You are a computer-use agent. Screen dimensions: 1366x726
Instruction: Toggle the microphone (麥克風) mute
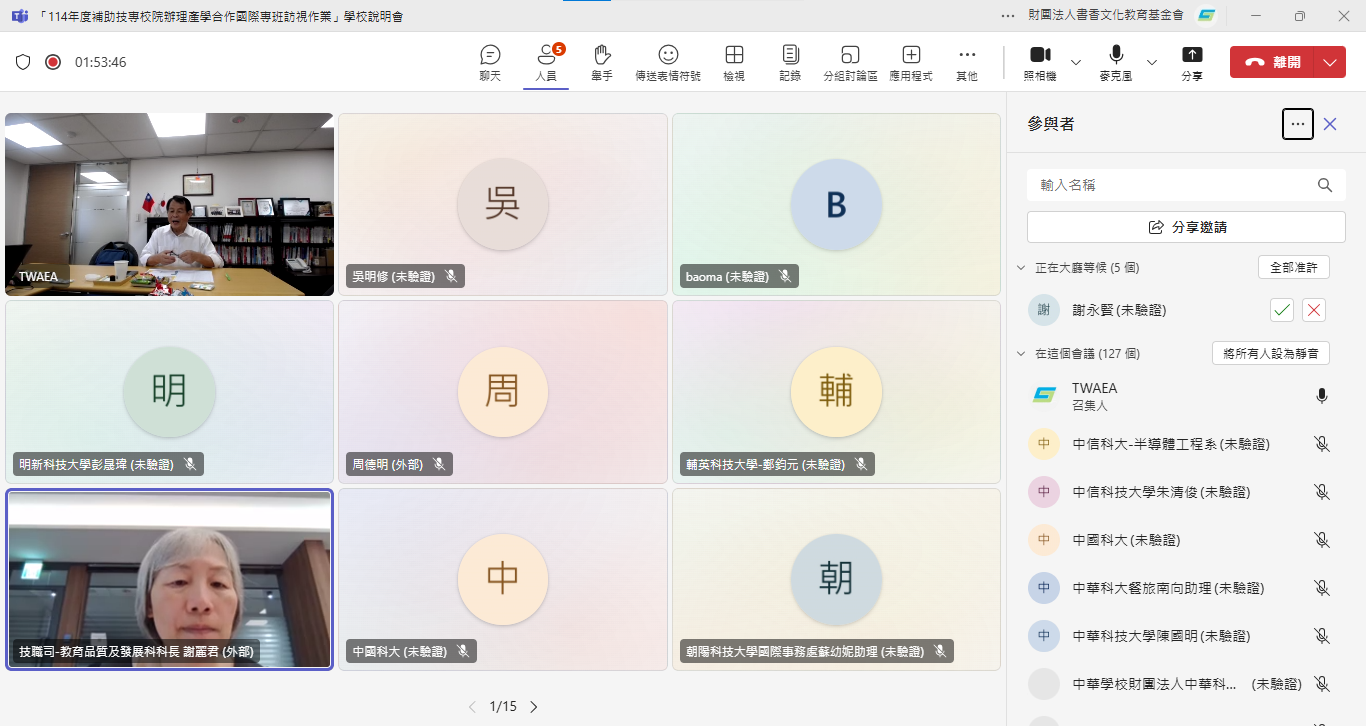click(1116, 62)
